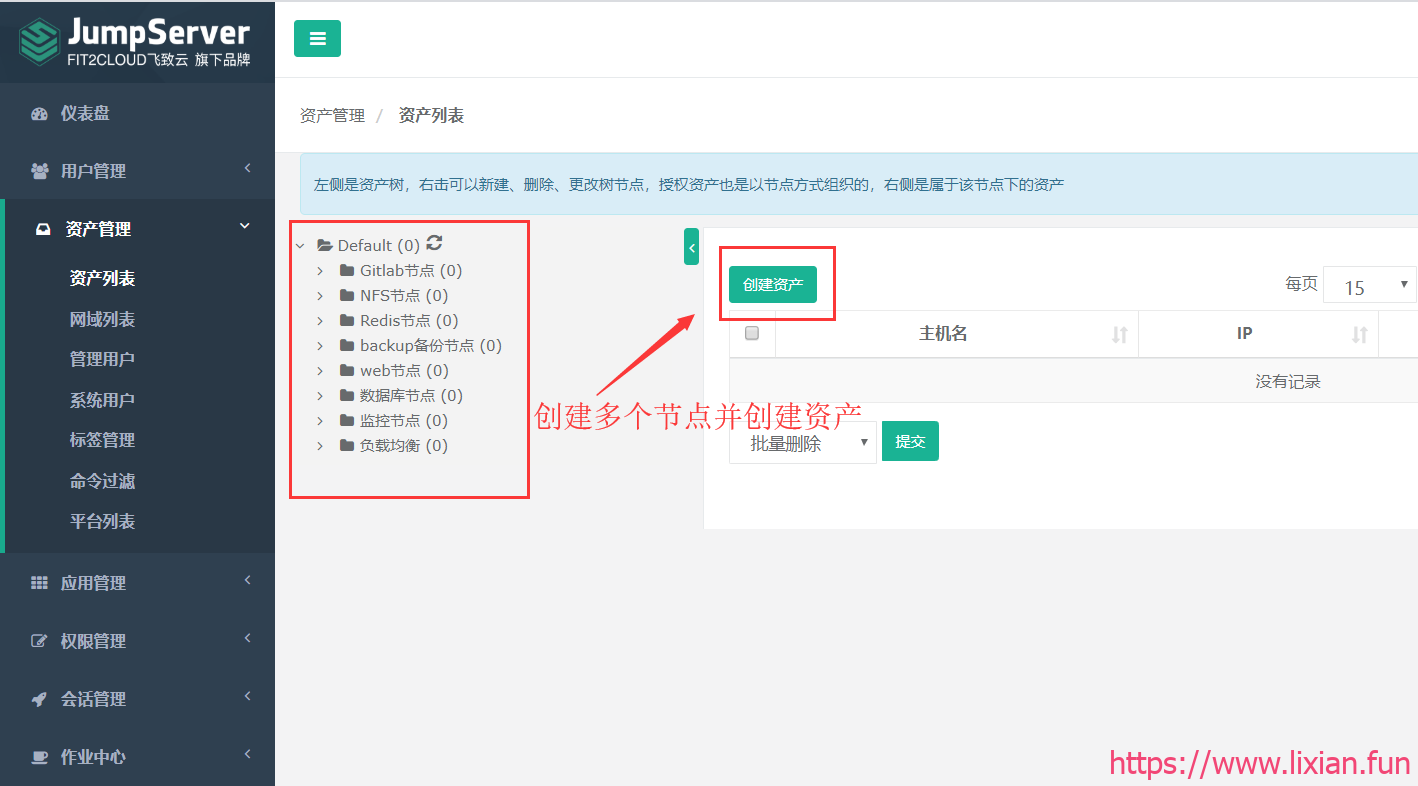This screenshot has height=786, width=1418.
Task: Toggle the sidebar with hamburger menu button
Action: [x=317, y=39]
